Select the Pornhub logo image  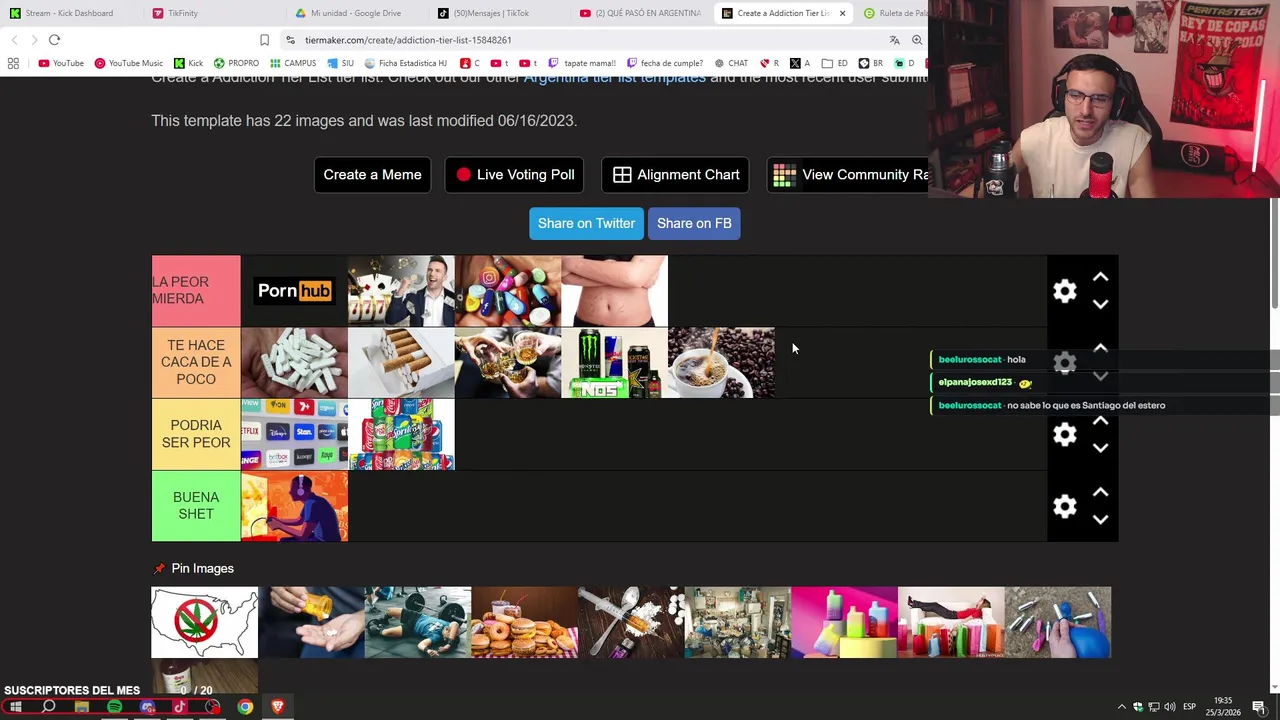[x=294, y=291]
